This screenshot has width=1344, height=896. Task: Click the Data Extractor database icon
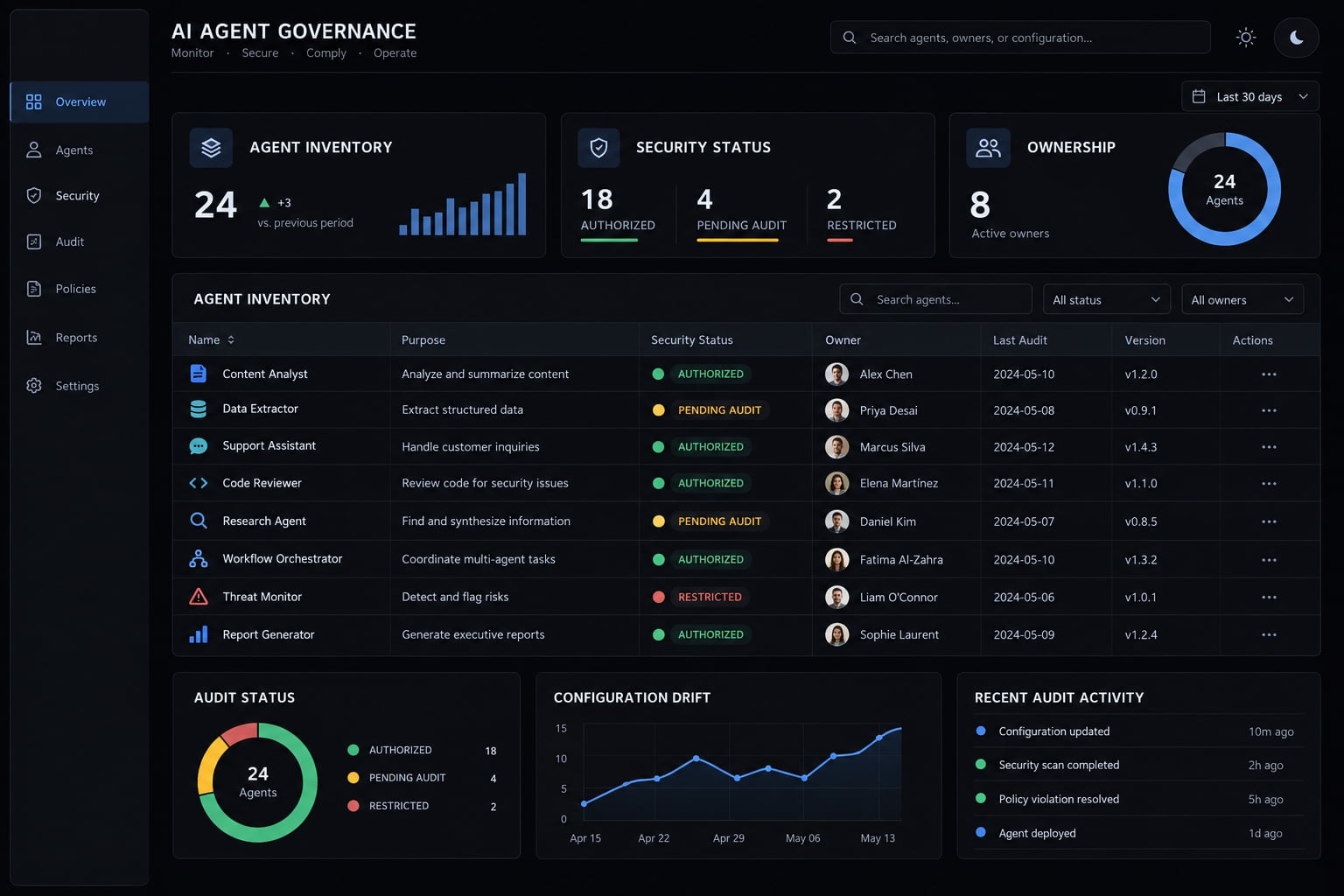coord(199,409)
